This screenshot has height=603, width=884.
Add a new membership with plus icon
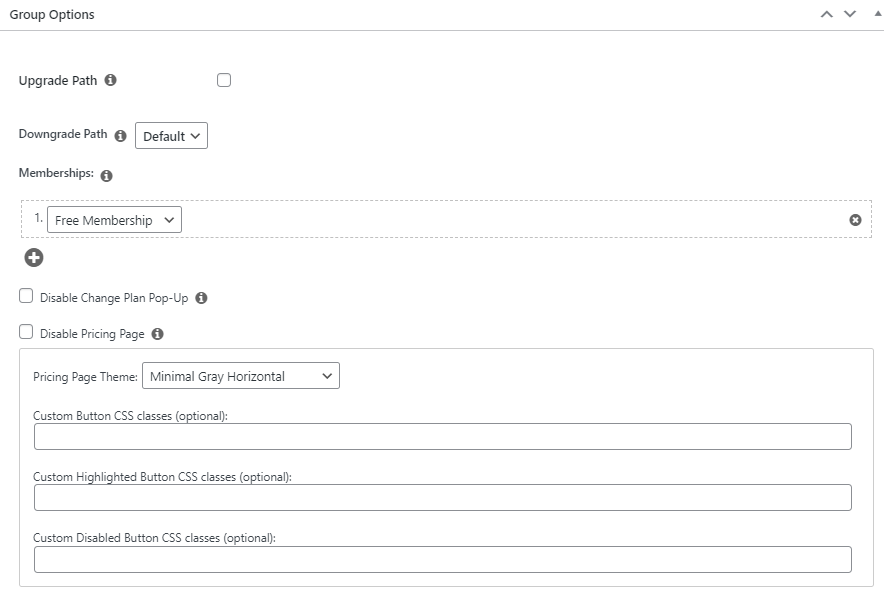(x=34, y=258)
